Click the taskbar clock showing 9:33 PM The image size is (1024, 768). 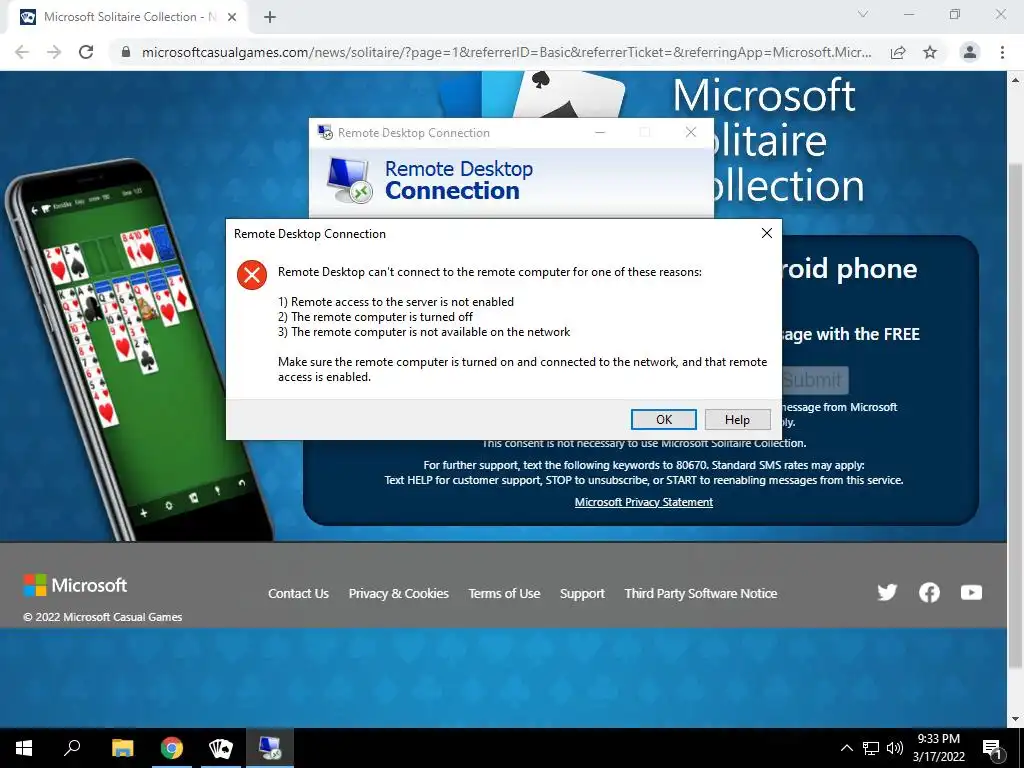(x=938, y=748)
